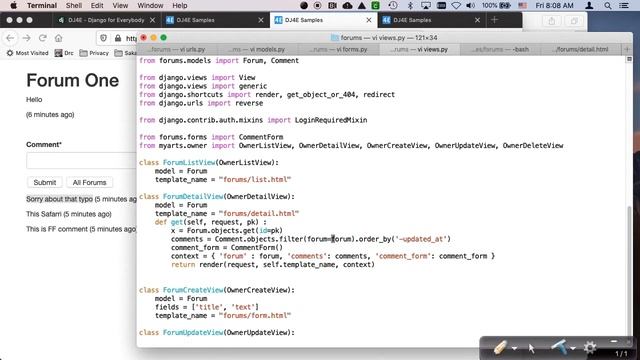Close the active DJ4E Samples browser tab
The width and height of the screenshot is (640, 360).
point(369,20)
